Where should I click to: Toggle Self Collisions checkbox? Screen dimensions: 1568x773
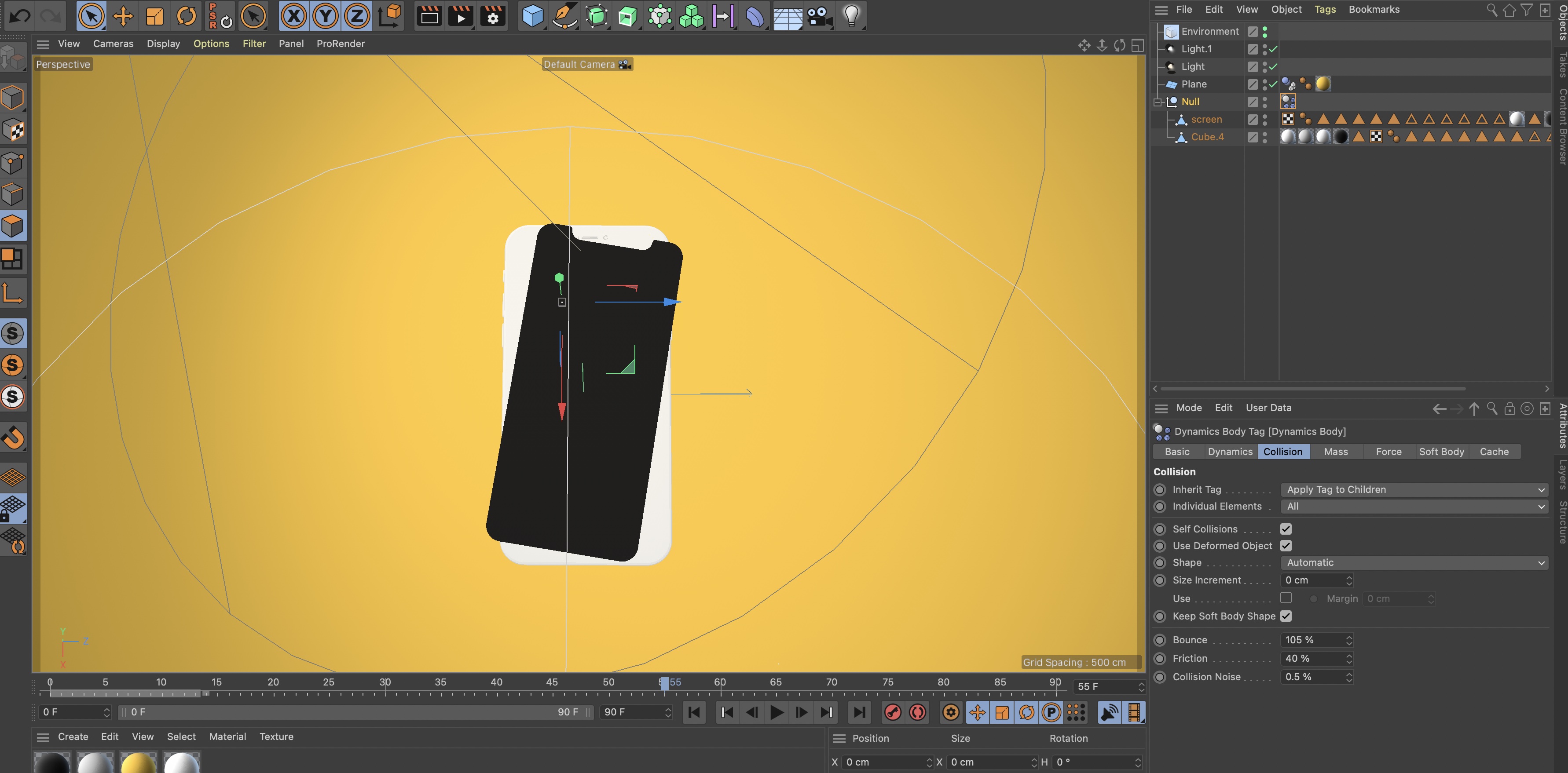[1286, 528]
